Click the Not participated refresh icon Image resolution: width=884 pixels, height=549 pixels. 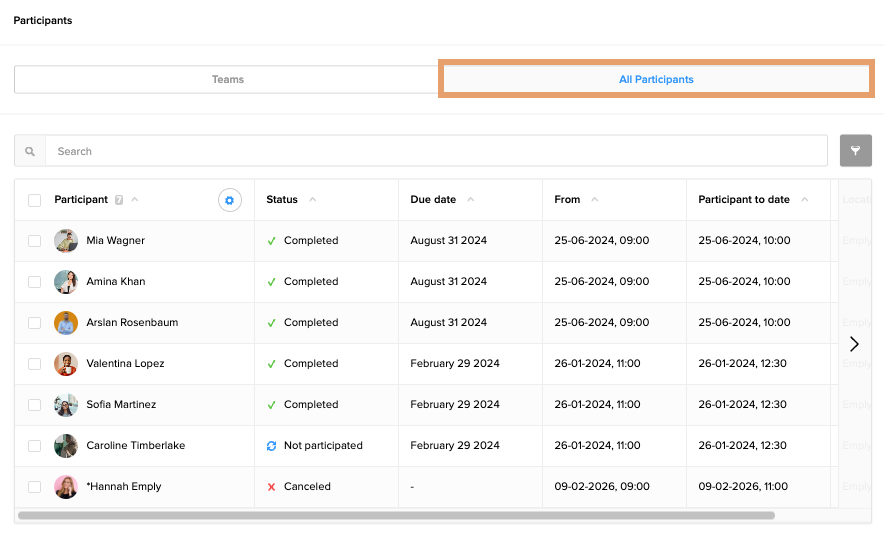(271, 446)
